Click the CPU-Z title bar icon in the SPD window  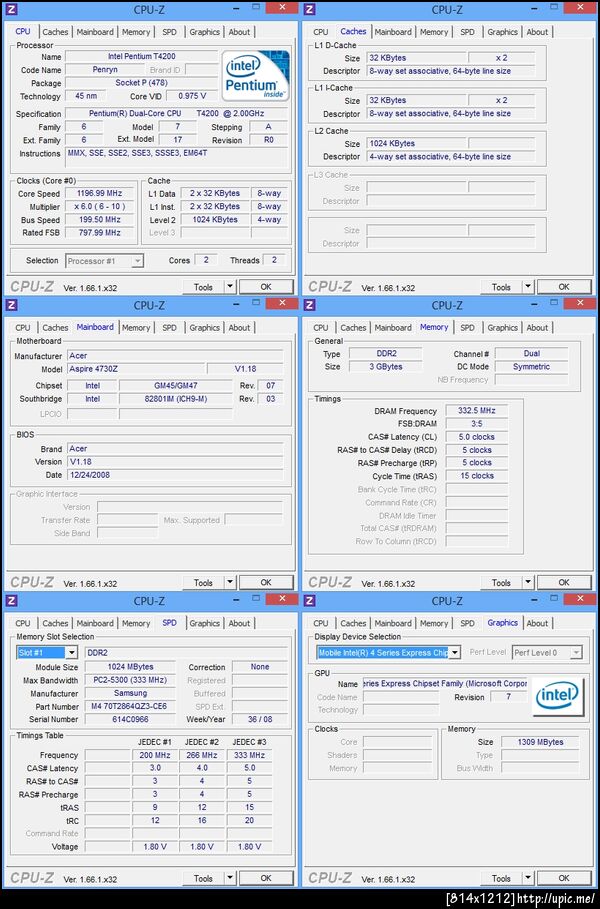[x=12, y=601]
